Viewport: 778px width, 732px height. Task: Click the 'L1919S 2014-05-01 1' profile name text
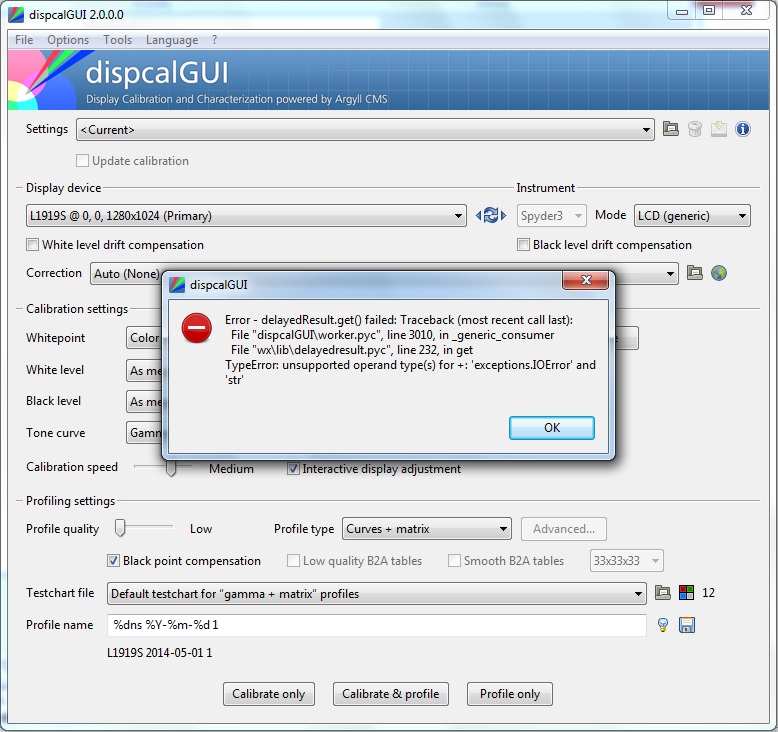(x=160, y=653)
